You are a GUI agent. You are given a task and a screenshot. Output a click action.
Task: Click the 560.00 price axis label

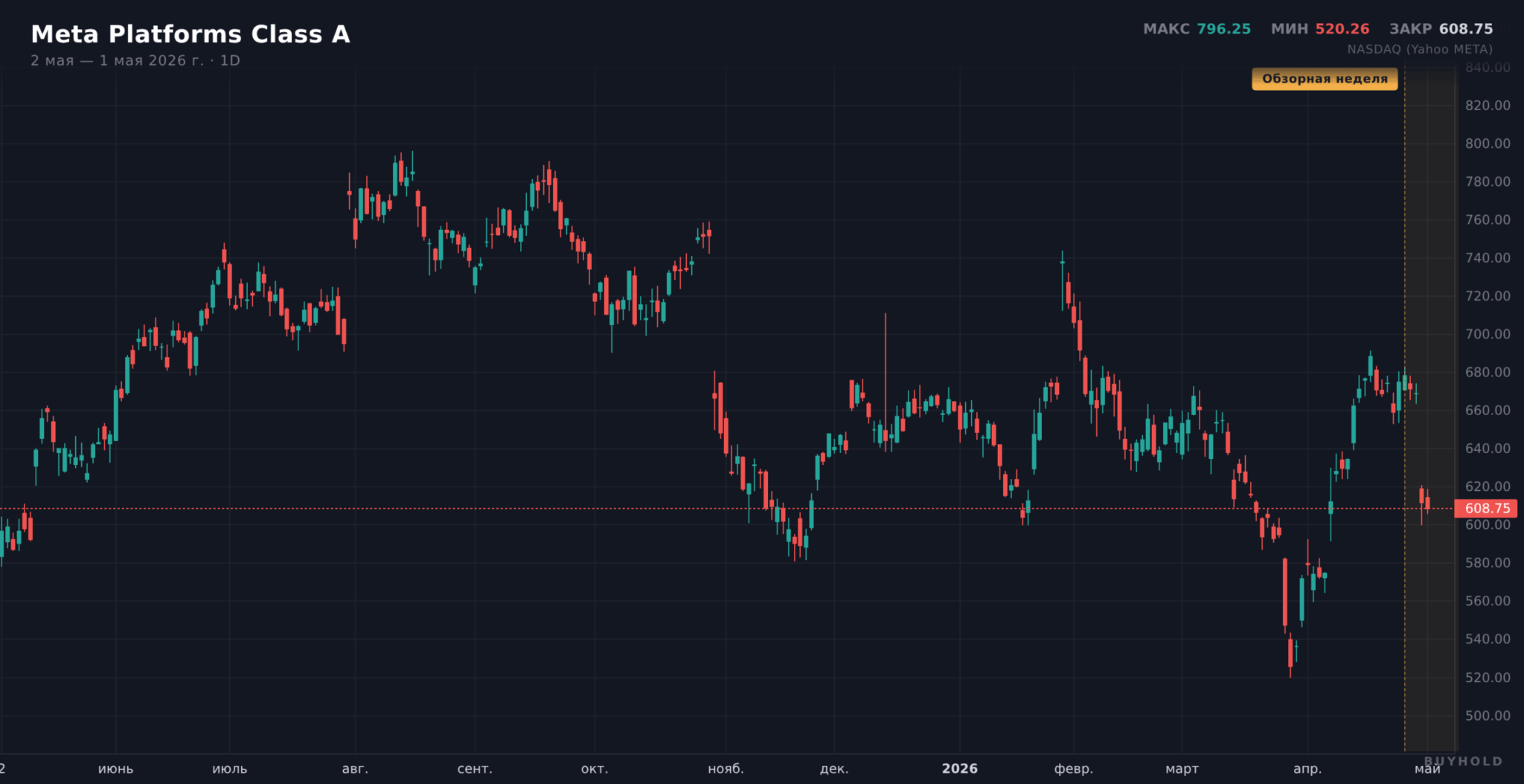[1488, 601]
